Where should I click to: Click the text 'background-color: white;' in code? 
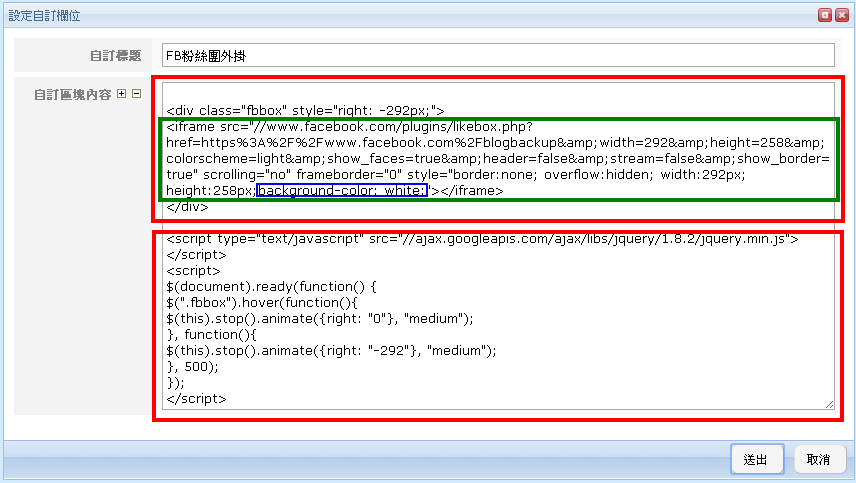pos(342,190)
